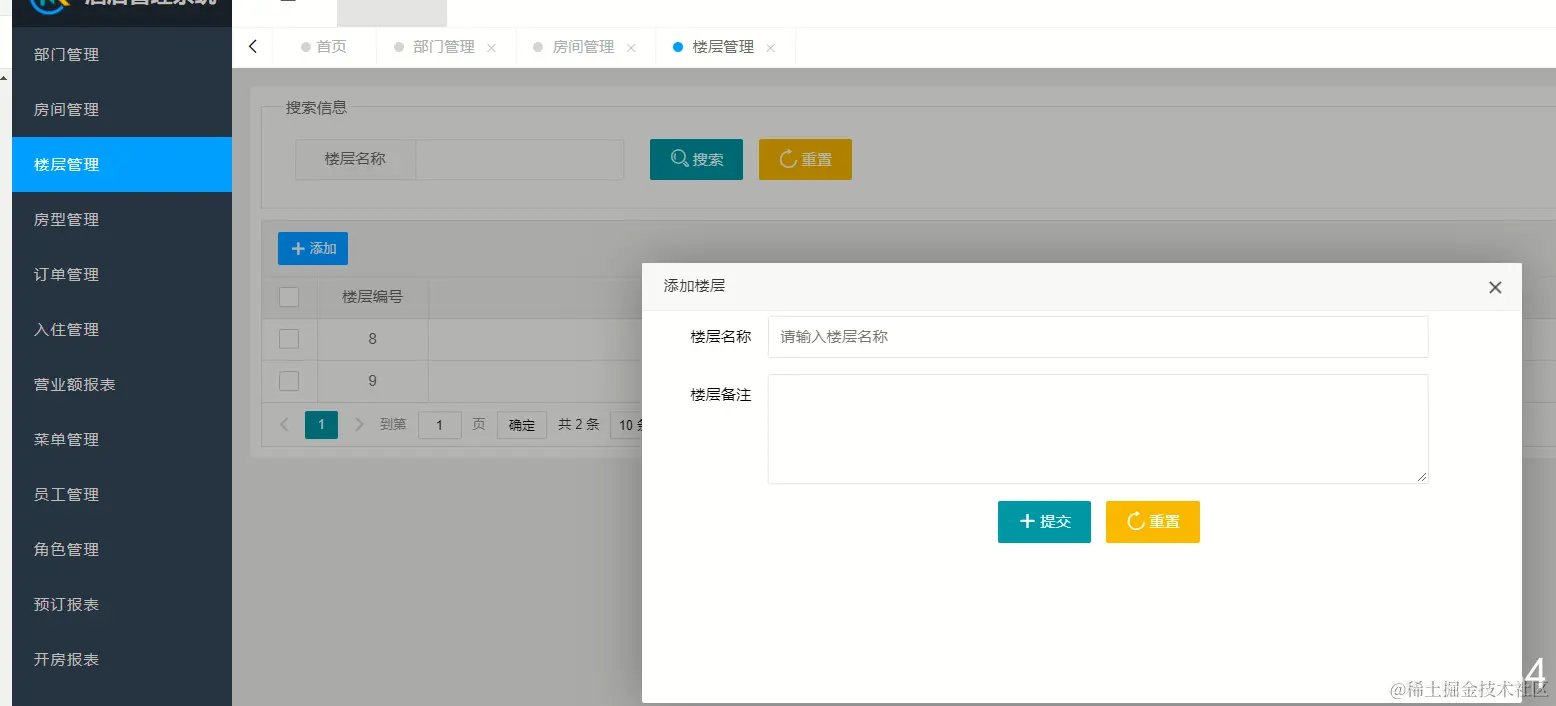The height and width of the screenshot is (706, 1556).
Task: Open 房间管理 in the sidebar
Action: click(x=122, y=110)
